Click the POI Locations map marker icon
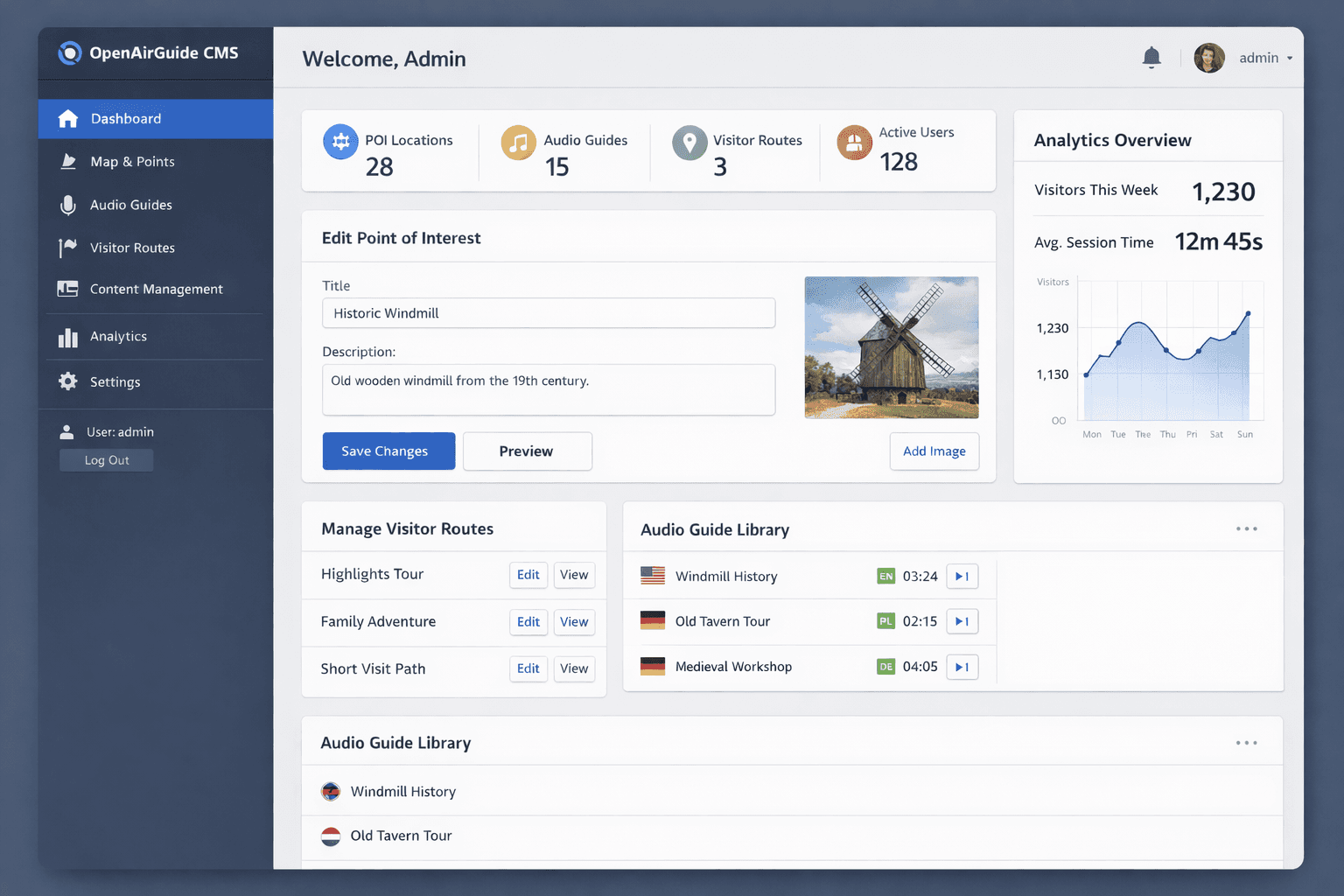The width and height of the screenshot is (1344, 896). [340, 141]
